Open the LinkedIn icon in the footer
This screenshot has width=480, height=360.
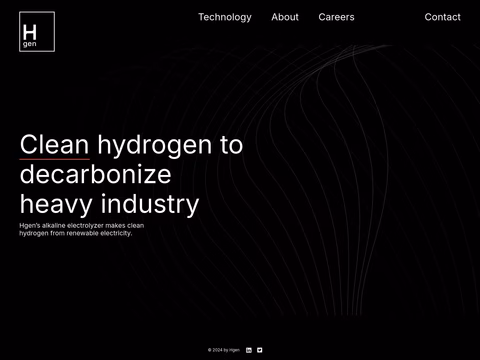click(249, 350)
